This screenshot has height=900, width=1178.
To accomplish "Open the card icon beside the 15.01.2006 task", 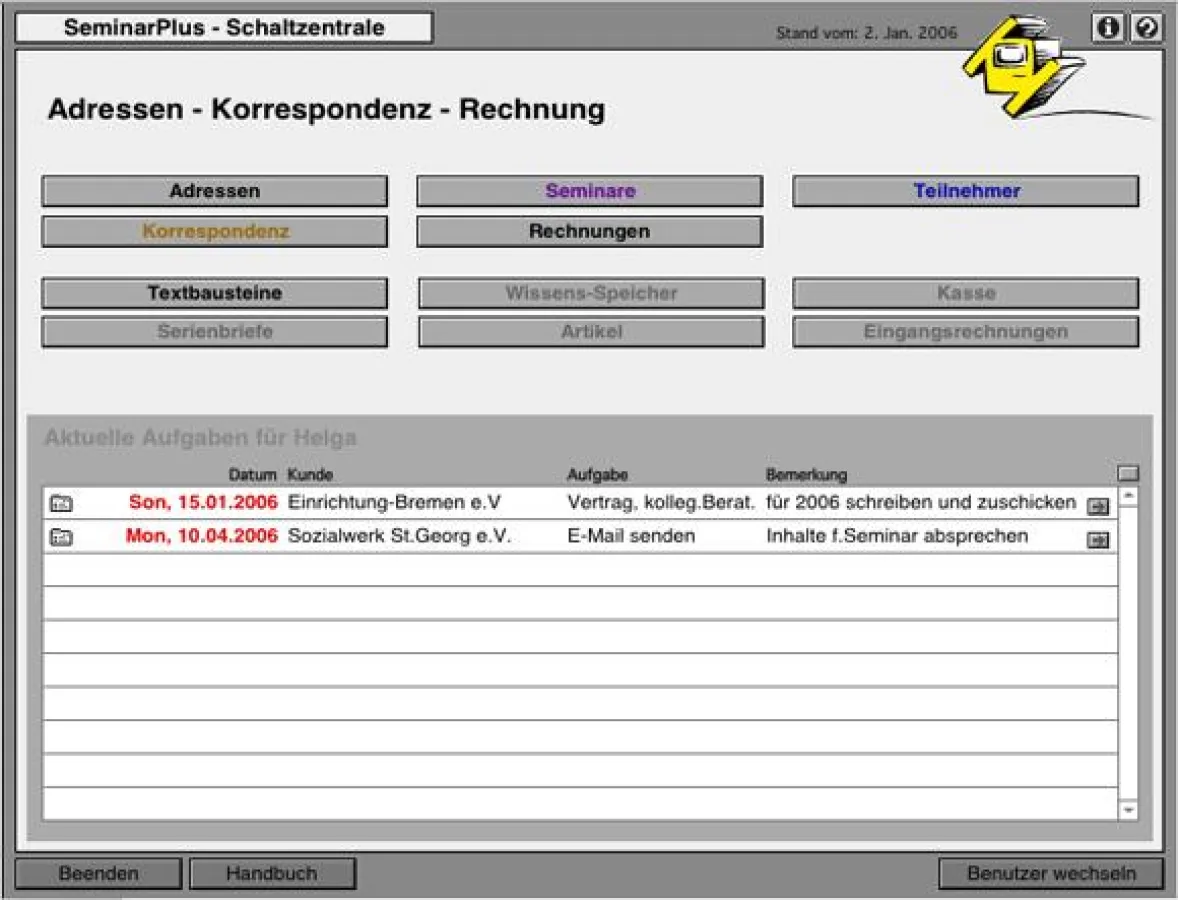I will pos(61,503).
